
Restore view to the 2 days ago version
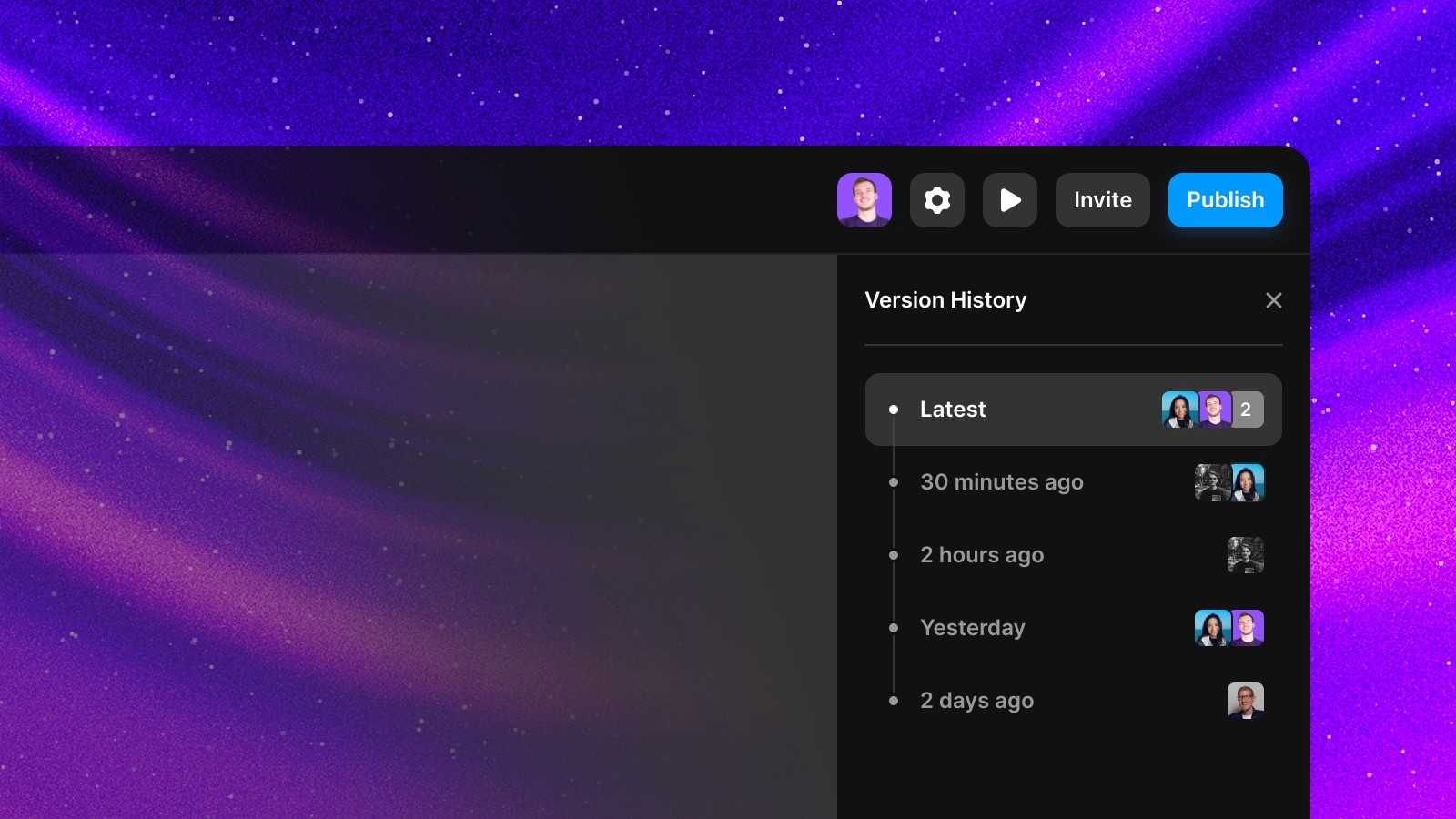pos(976,701)
